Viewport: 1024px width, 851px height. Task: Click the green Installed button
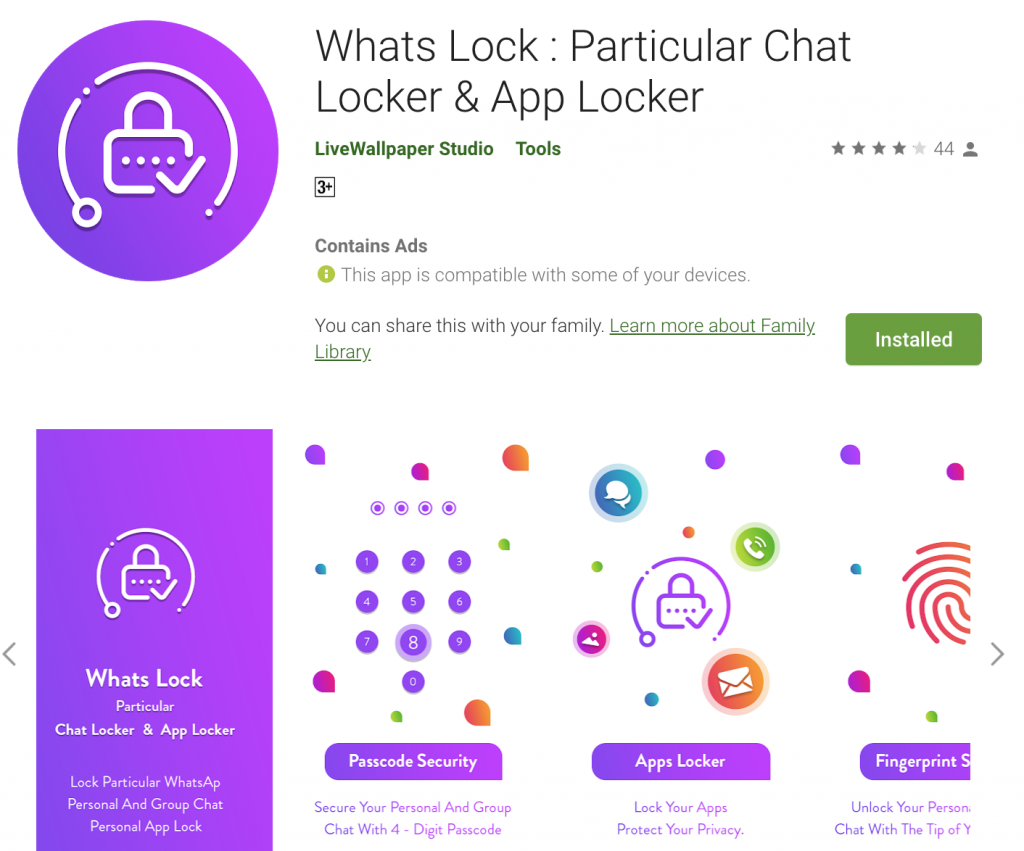(x=913, y=339)
